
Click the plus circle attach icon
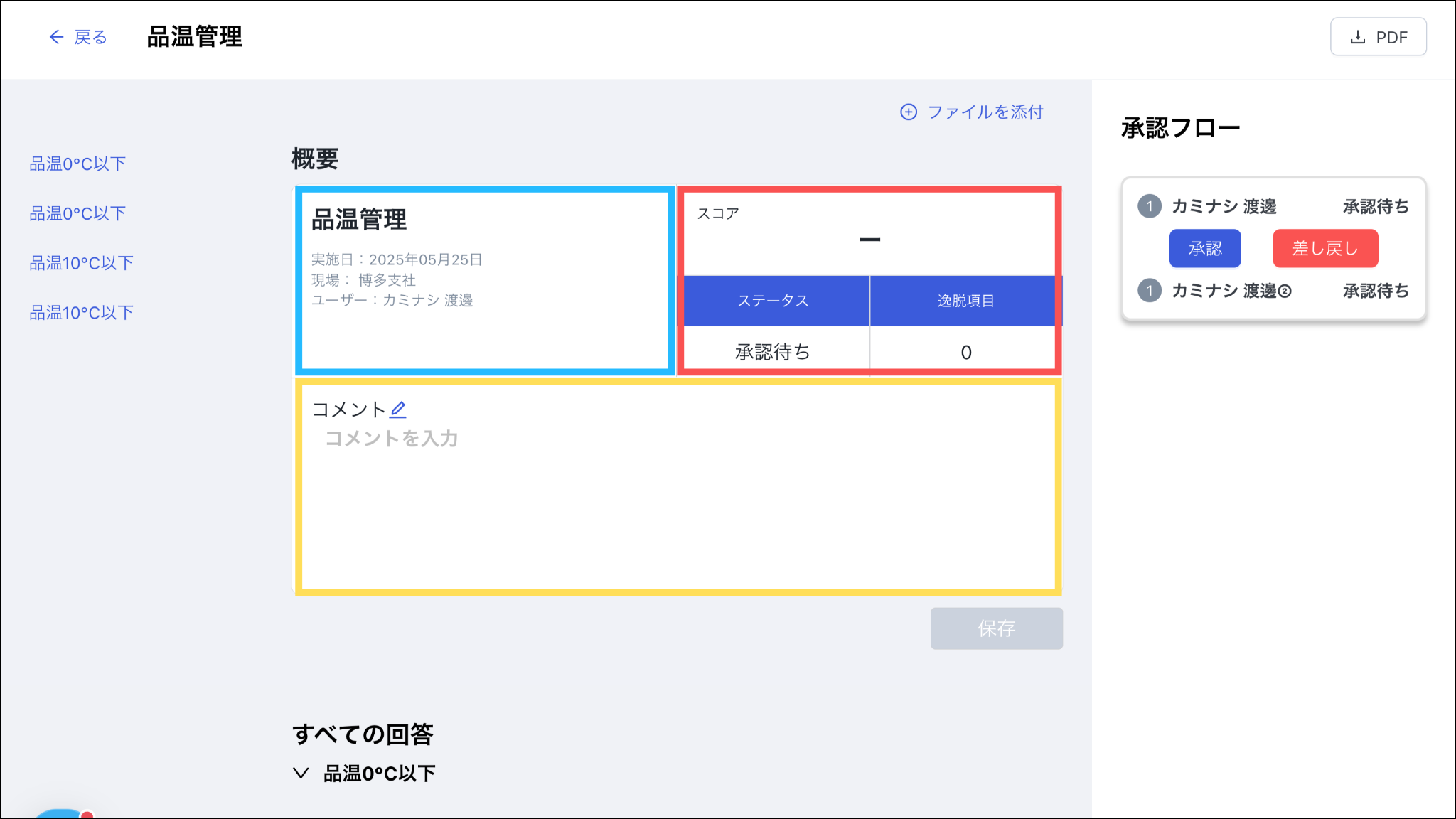[908, 112]
